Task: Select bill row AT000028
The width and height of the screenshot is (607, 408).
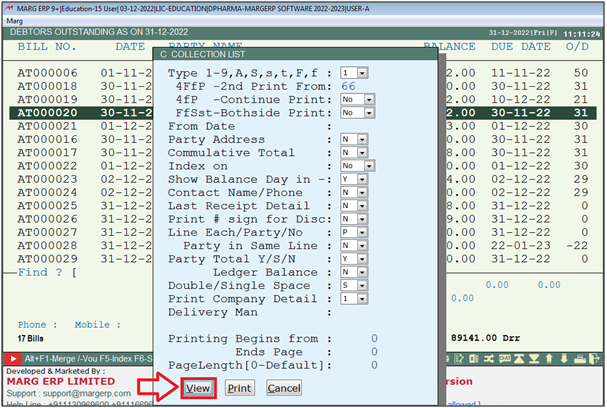Action: pos(47,245)
